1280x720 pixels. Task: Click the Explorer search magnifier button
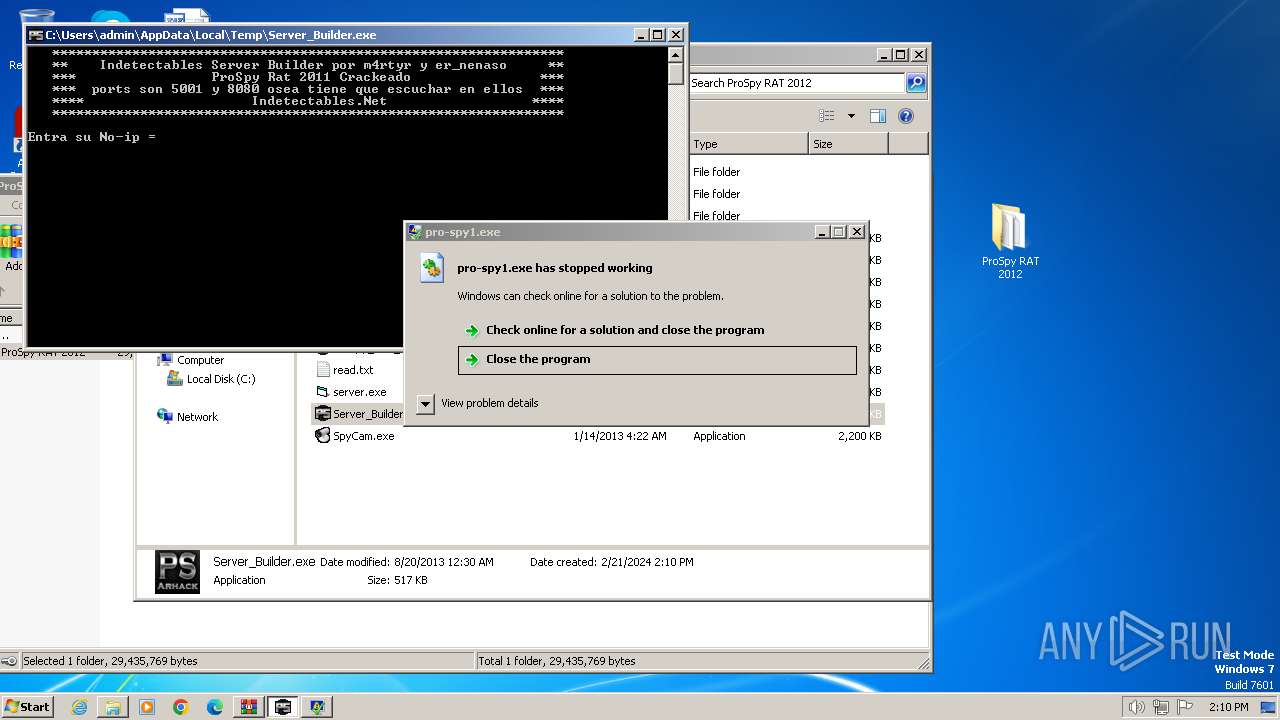coord(916,83)
